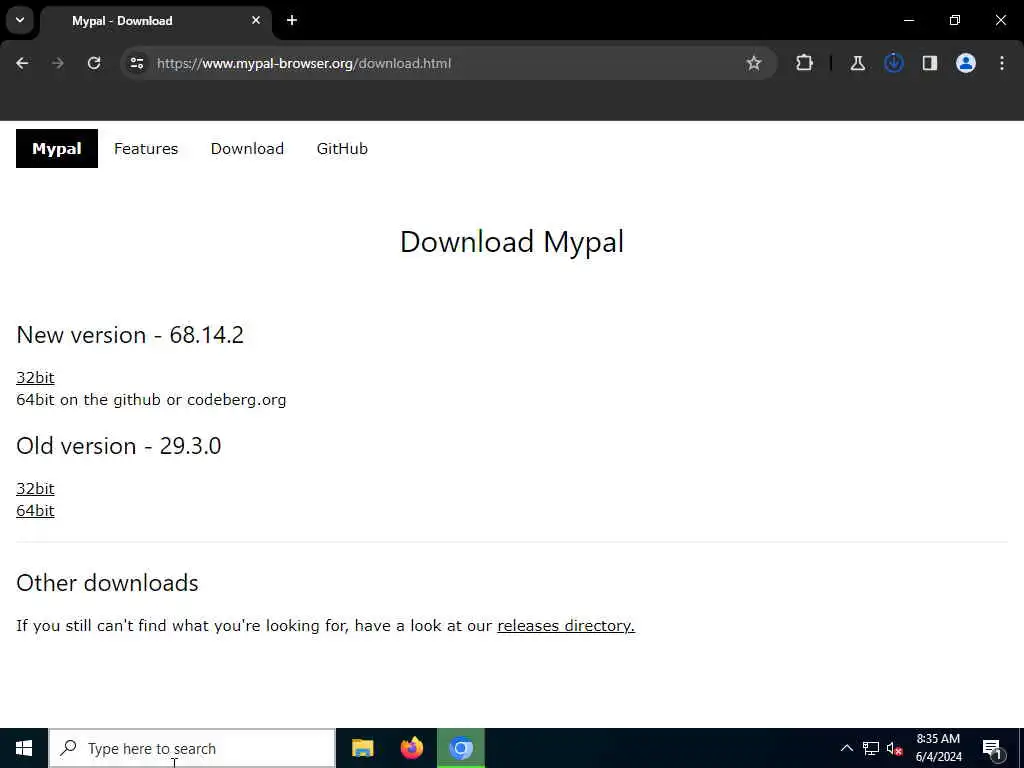Close the Mypal - Download tab
The height and width of the screenshot is (768, 1024).
(x=256, y=20)
